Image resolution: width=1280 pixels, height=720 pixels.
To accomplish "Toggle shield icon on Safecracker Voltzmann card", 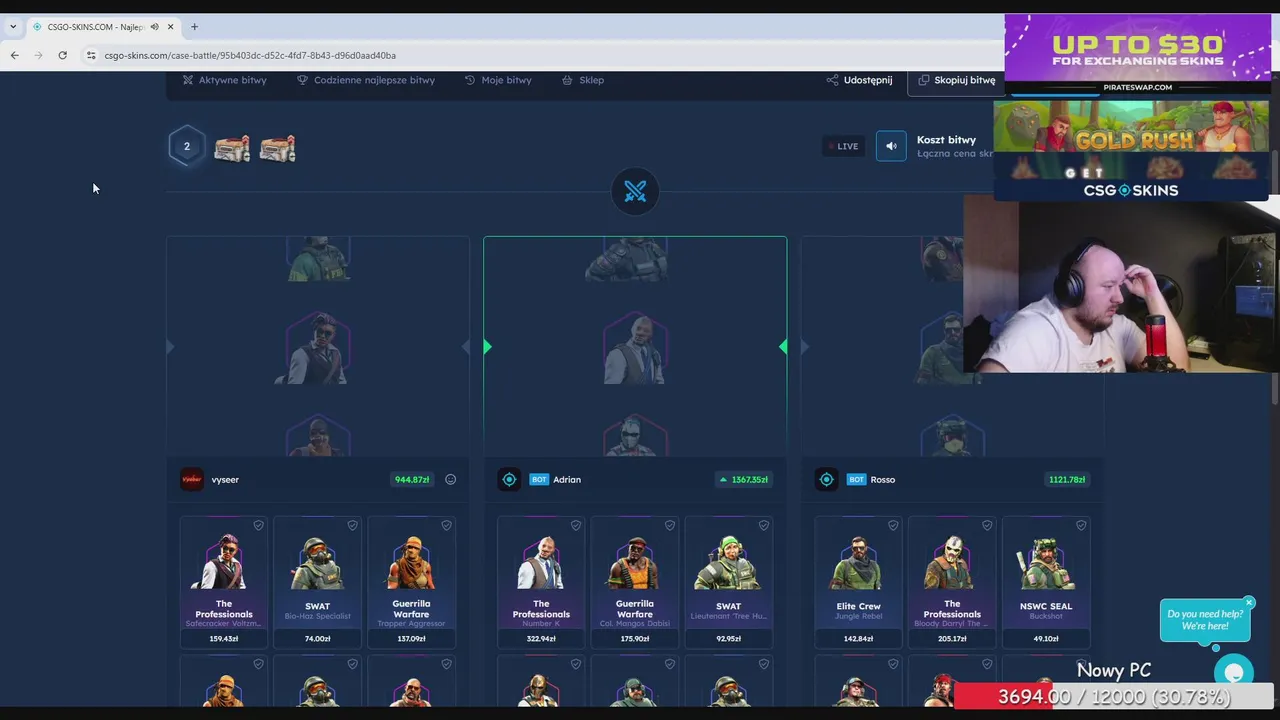I will [258, 525].
